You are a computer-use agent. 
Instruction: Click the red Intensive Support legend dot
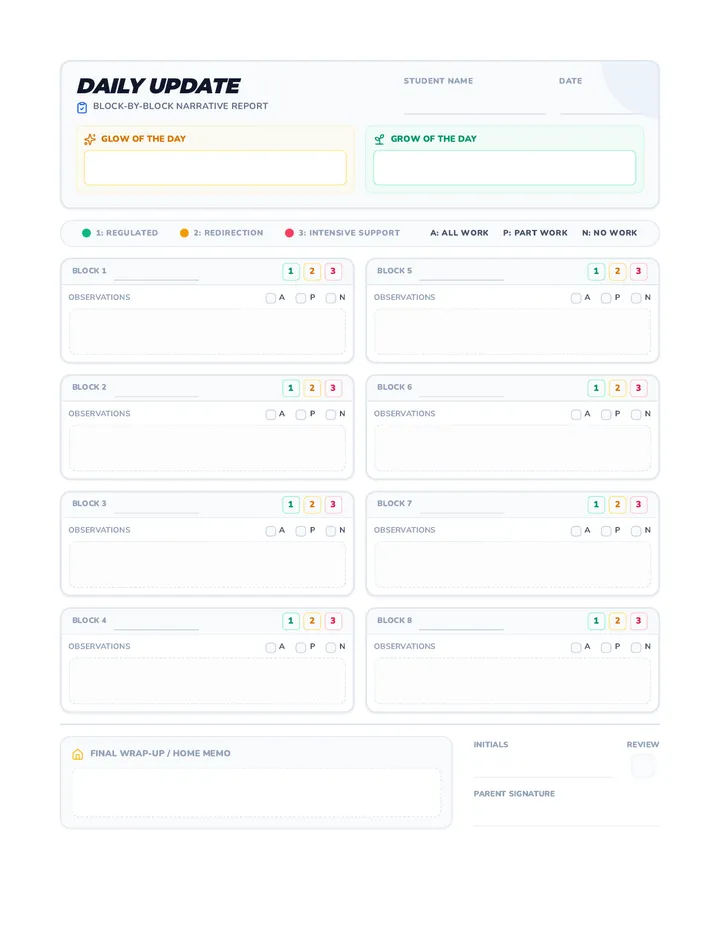pyautogui.click(x=289, y=233)
